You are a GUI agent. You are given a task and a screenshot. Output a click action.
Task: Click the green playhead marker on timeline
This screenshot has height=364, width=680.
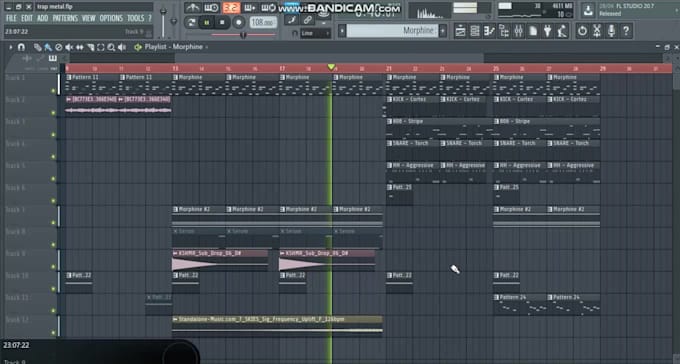pyautogui.click(x=331, y=67)
